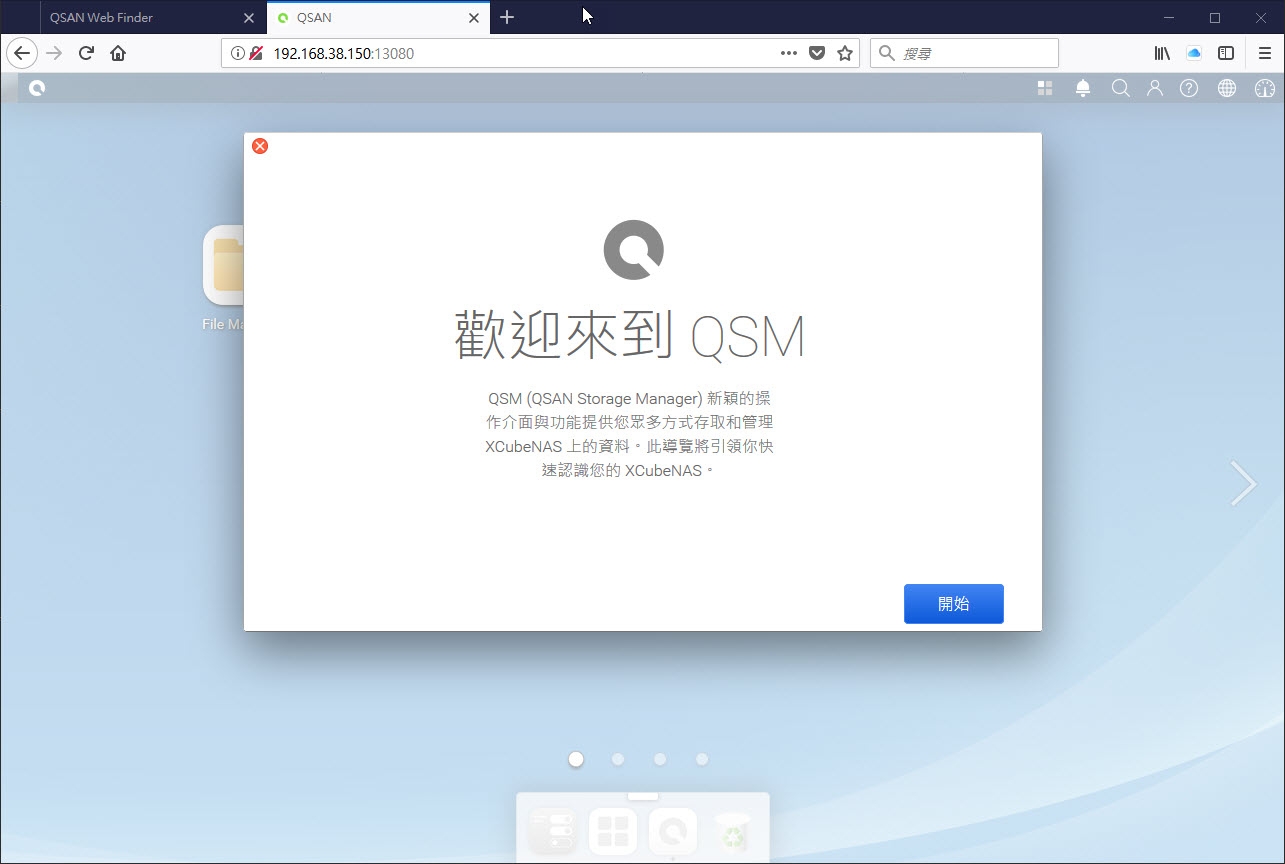This screenshot has height=864, width=1285.
Task: Show site information for the address
Action: [237, 53]
